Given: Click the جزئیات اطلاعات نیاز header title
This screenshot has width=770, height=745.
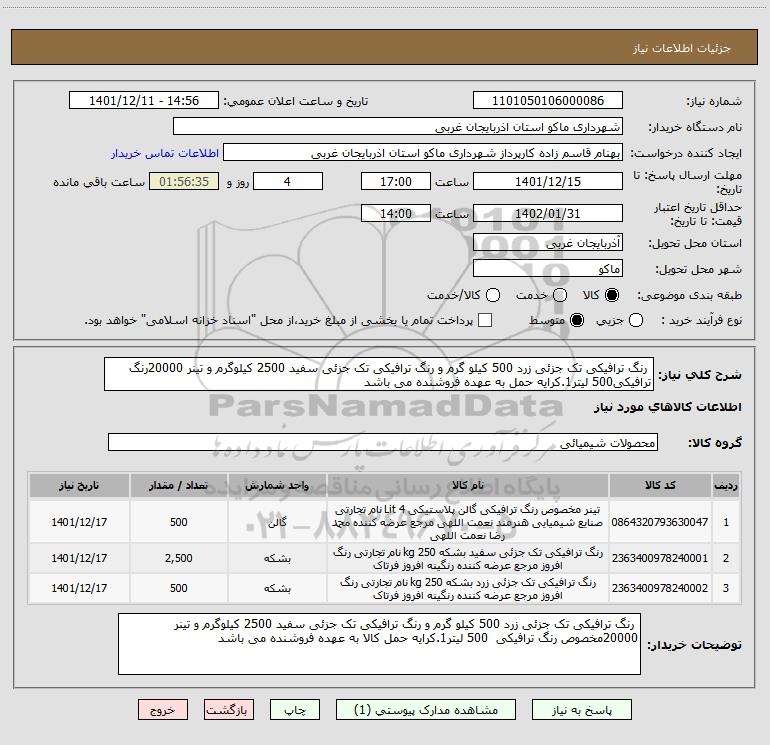Looking at the screenshot, I should click(x=682, y=48).
